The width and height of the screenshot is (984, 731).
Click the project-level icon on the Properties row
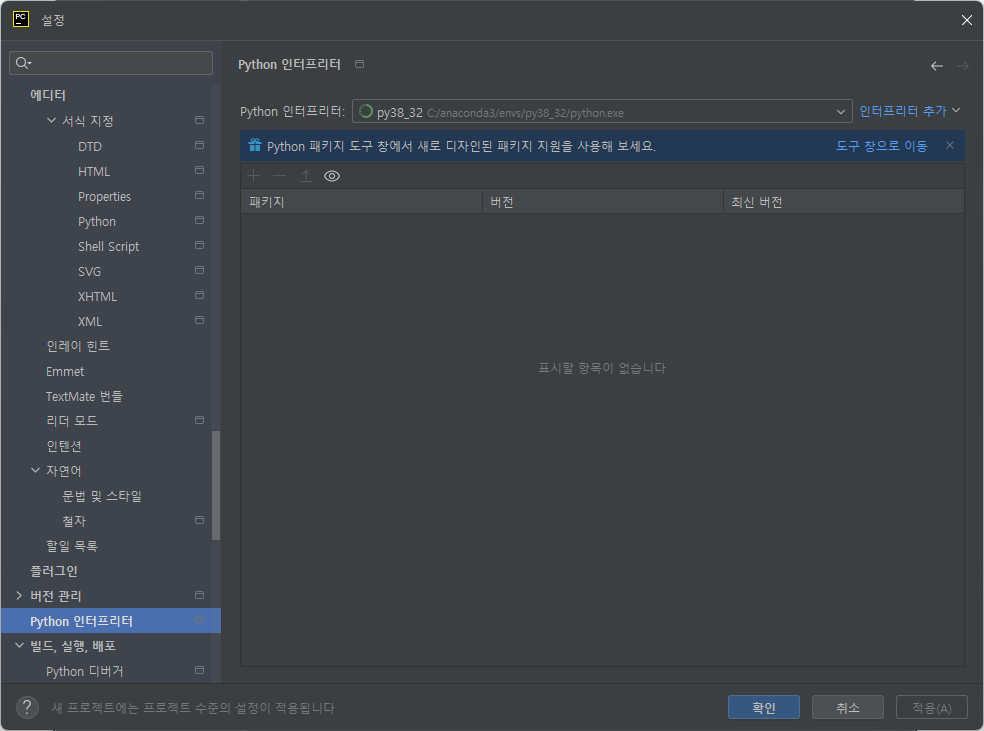(200, 195)
